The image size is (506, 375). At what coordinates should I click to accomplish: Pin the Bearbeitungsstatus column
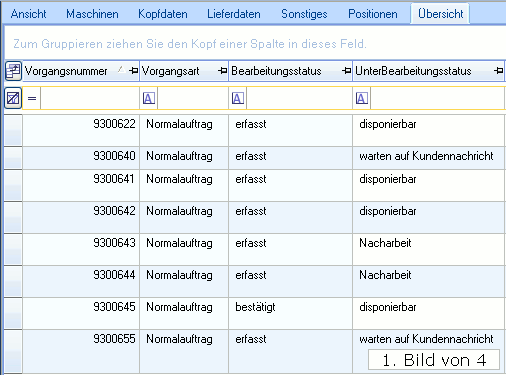[347, 71]
